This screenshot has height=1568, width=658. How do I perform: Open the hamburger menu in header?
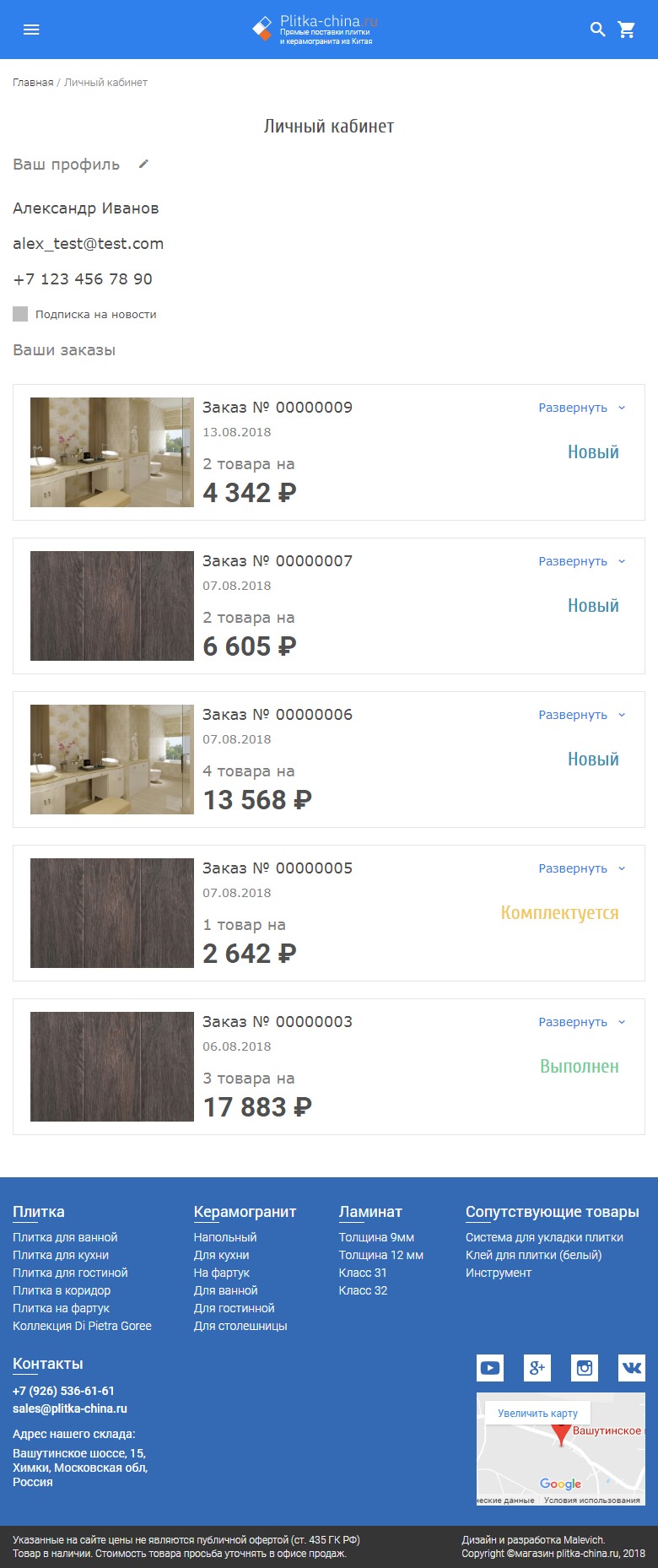31,30
